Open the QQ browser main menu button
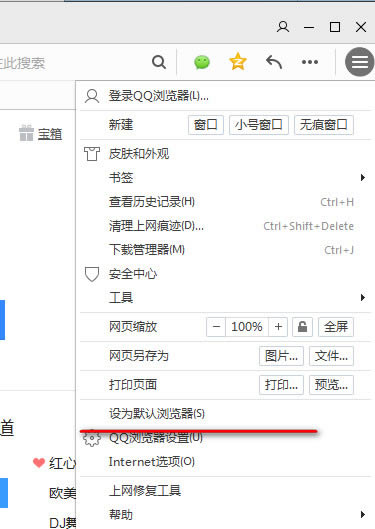The height and width of the screenshot is (529, 375). [x=359, y=62]
